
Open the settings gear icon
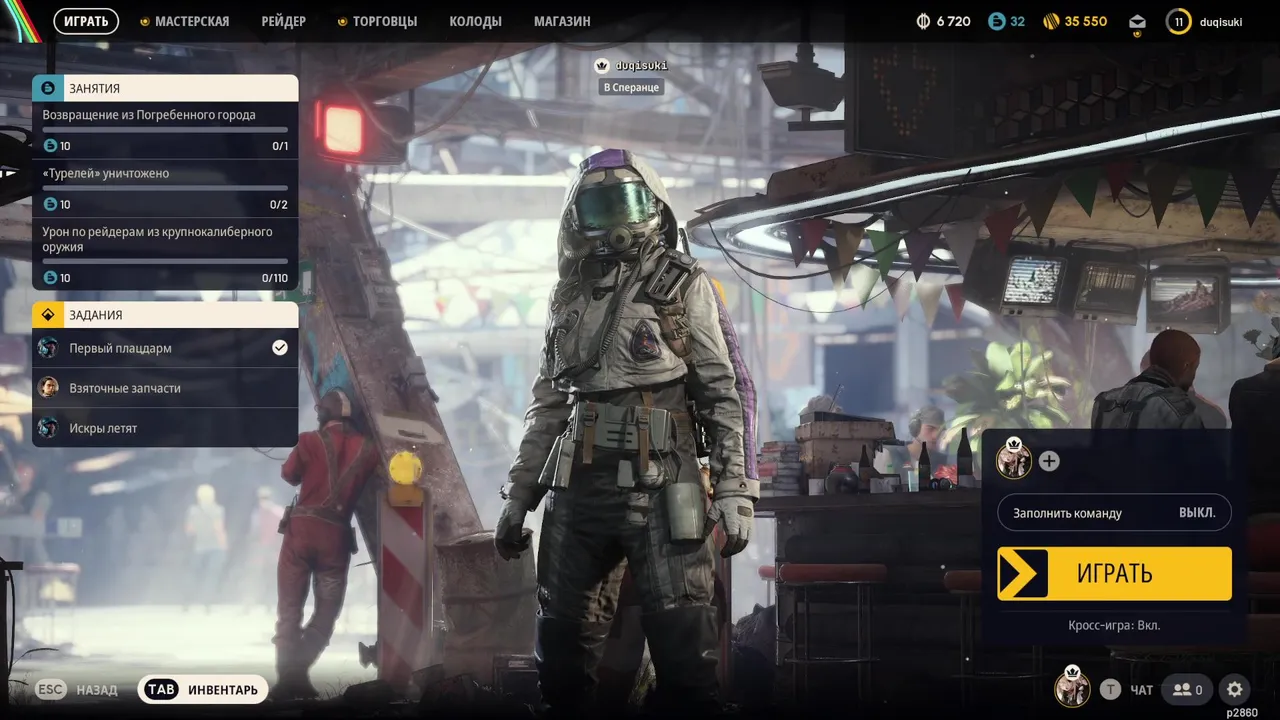coord(1235,689)
